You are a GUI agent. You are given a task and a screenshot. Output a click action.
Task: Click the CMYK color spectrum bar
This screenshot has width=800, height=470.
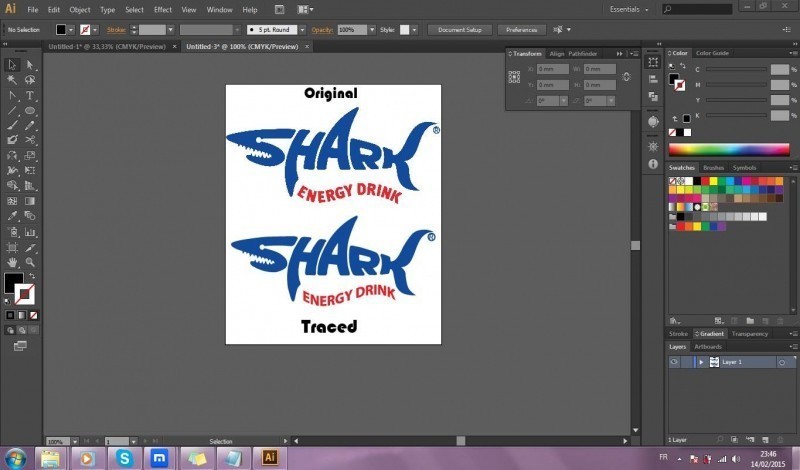point(729,149)
